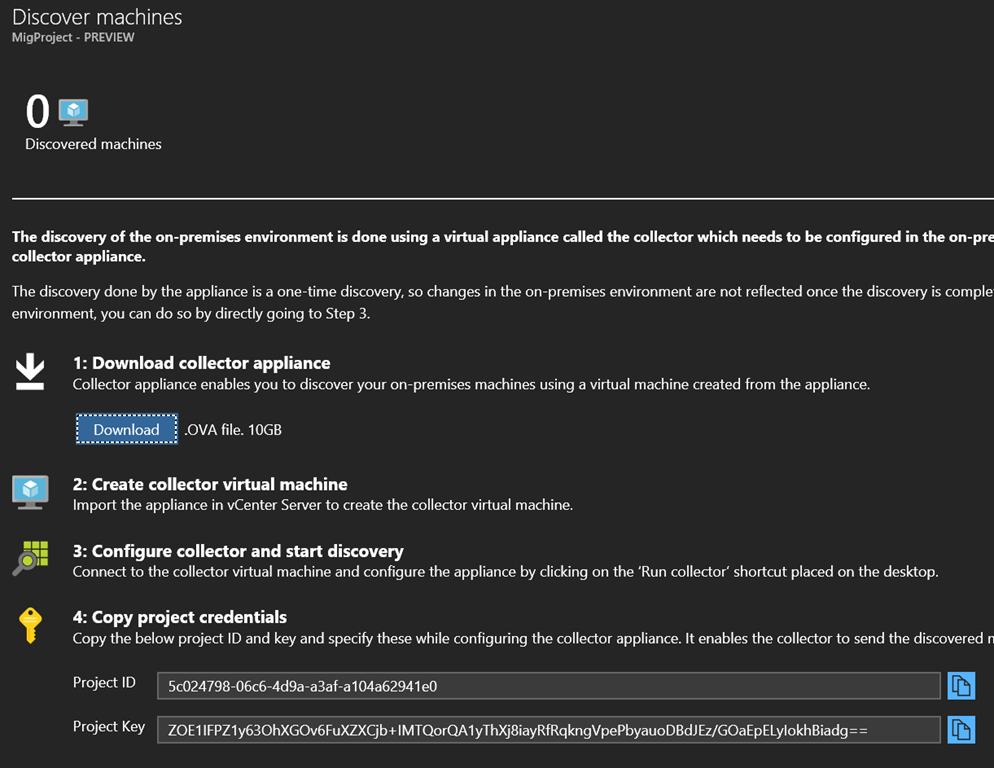Select the Project ID text field

[x=548, y=685]
